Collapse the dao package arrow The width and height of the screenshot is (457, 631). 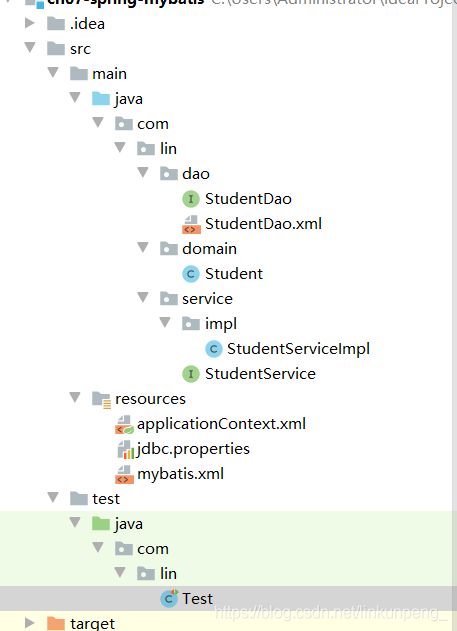(x=143, y=173)
